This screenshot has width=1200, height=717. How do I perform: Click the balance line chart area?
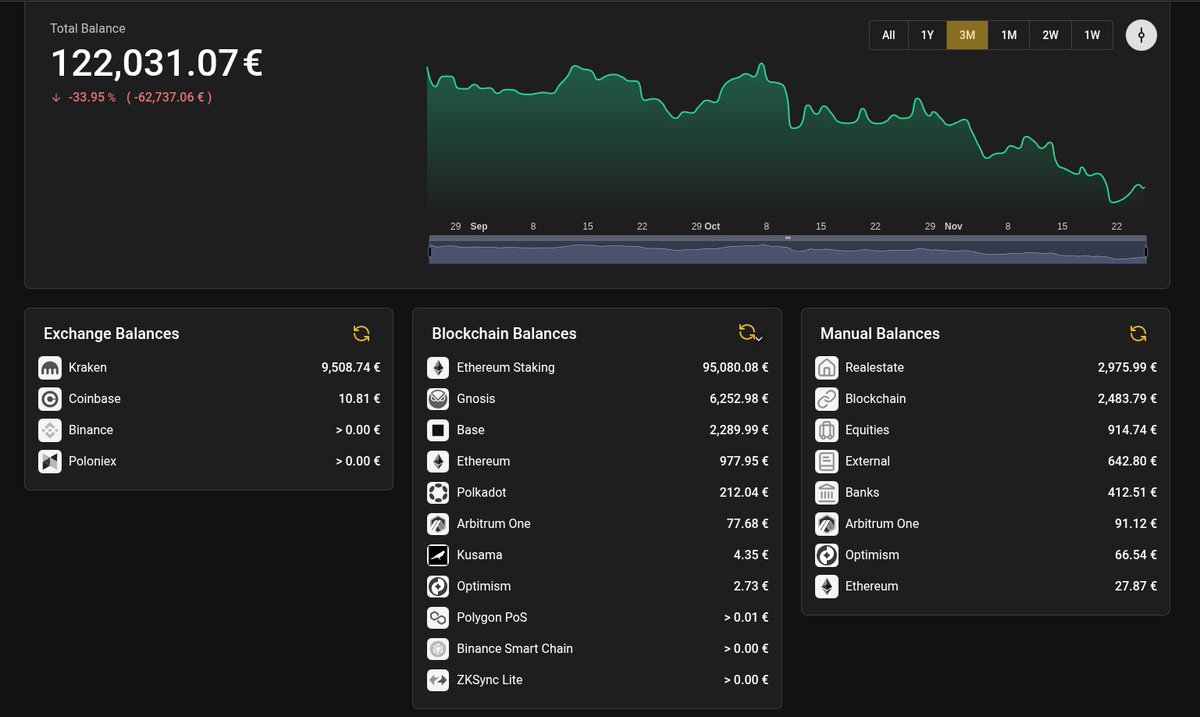coord(786,140)
